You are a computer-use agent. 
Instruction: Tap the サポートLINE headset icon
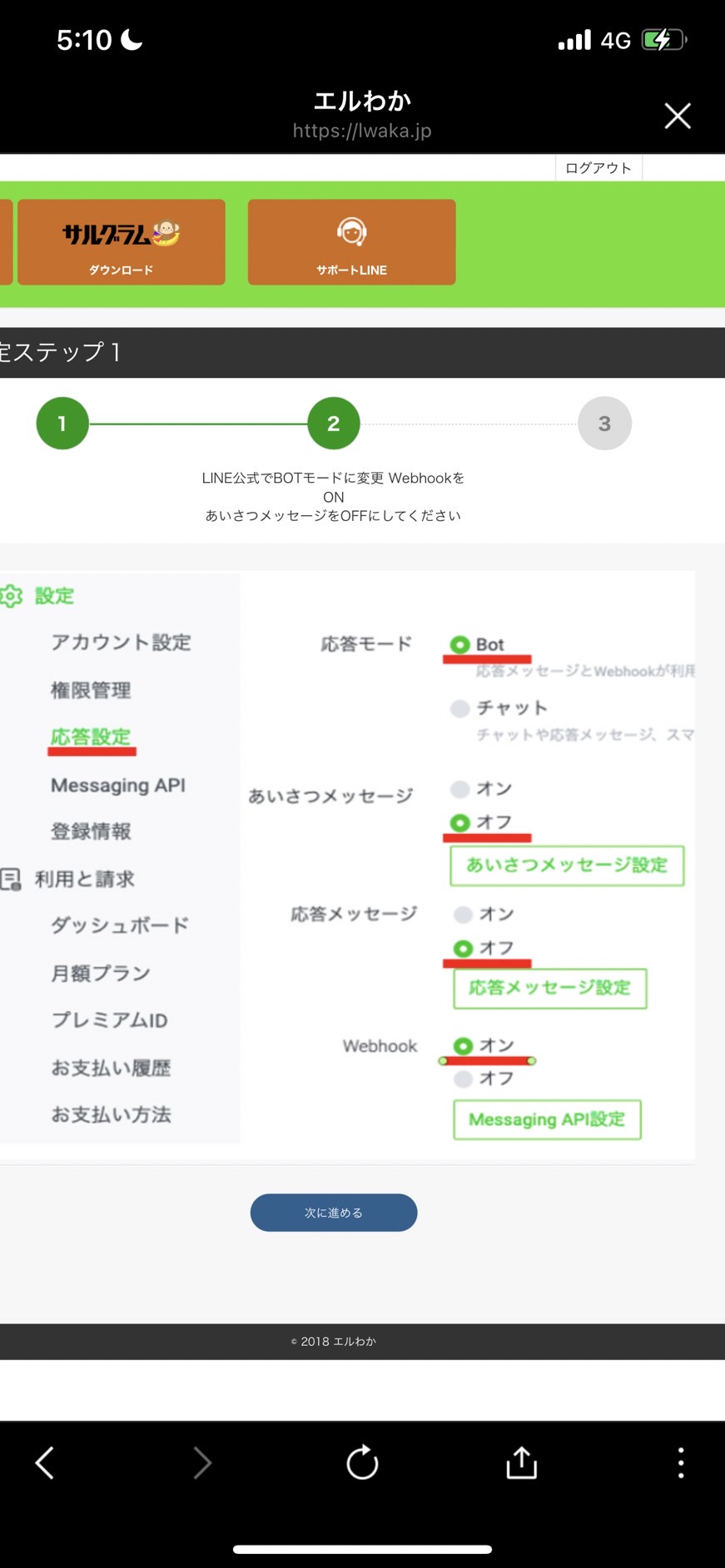click(352, 232)
